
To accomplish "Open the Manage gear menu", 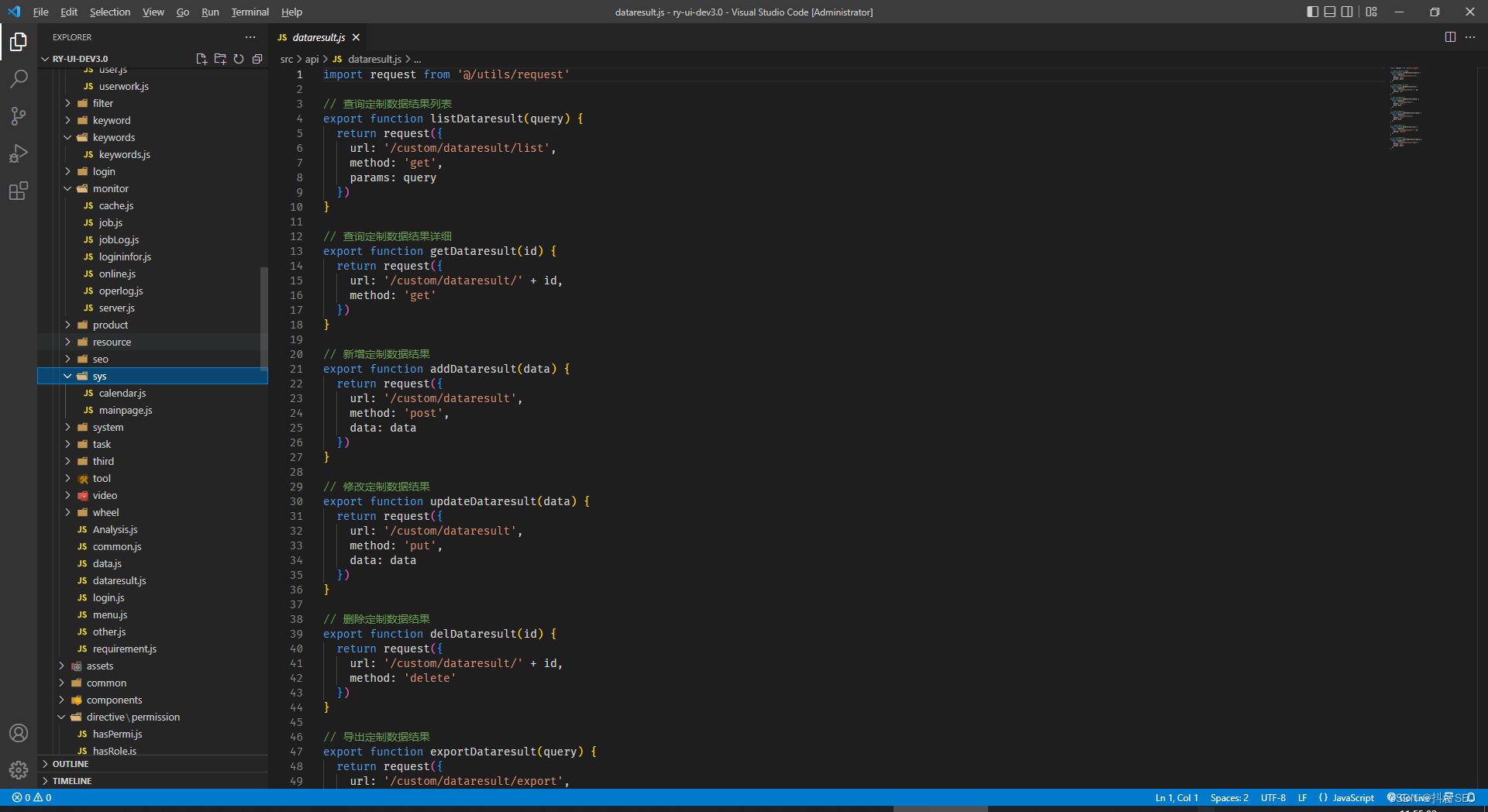I will (19, 769).
